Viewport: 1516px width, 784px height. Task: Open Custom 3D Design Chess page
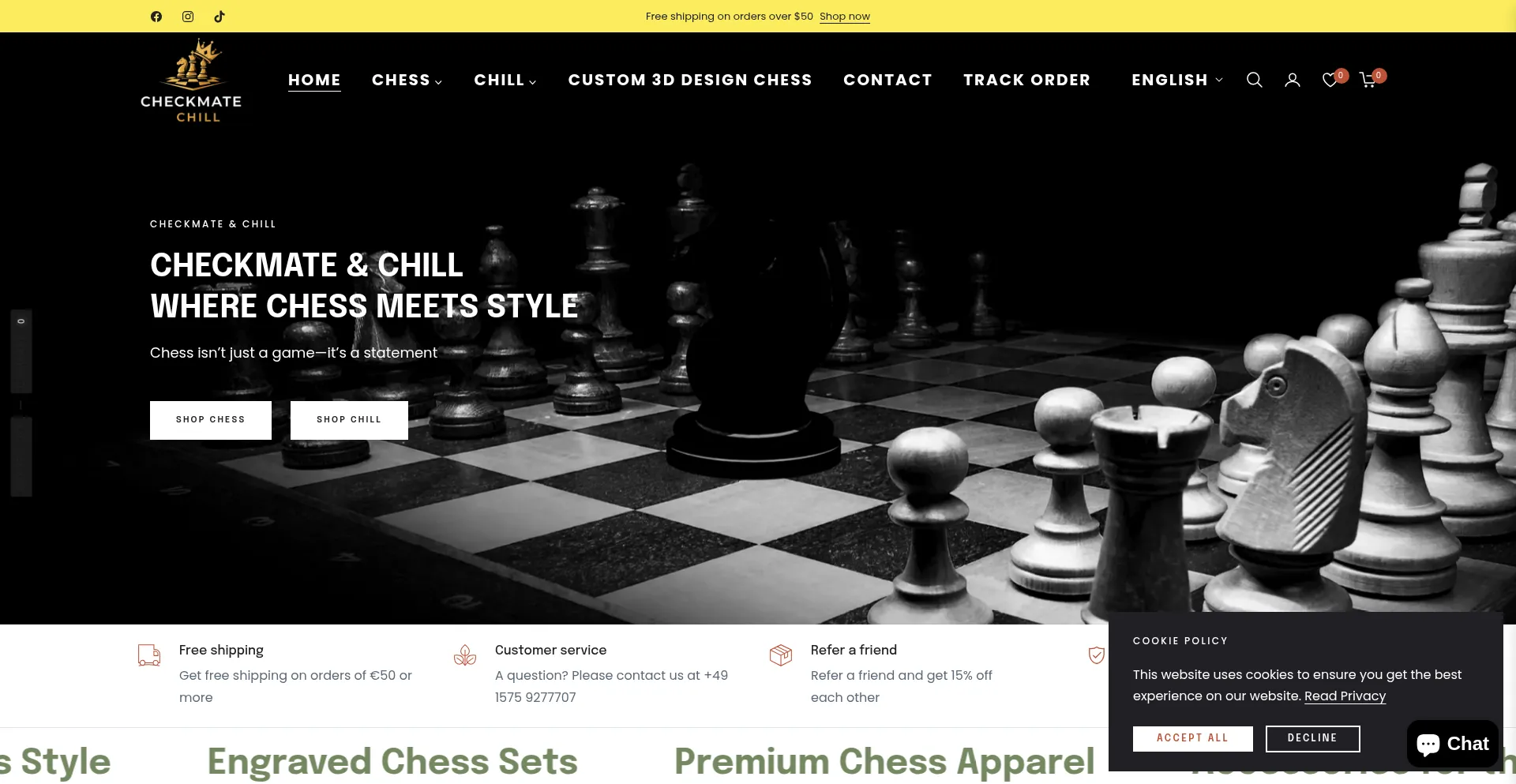click(690, 80)
